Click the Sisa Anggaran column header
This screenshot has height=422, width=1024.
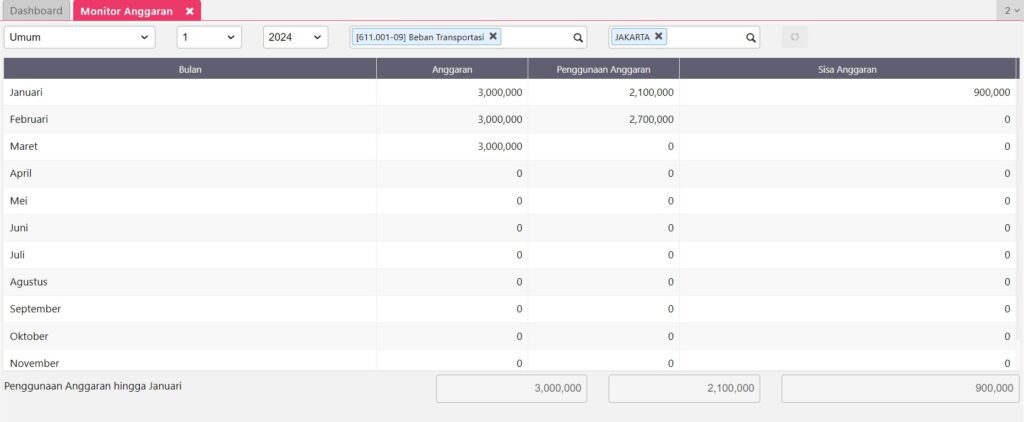tap(847, 69)
